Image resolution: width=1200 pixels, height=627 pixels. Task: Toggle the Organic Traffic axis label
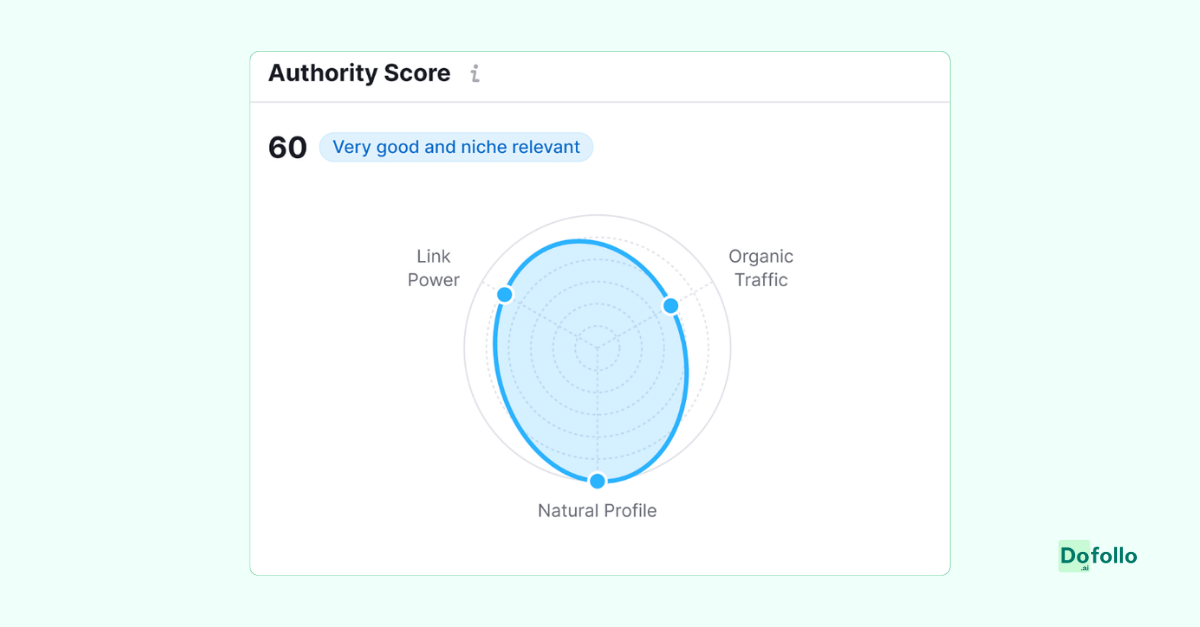pos(761,268)
